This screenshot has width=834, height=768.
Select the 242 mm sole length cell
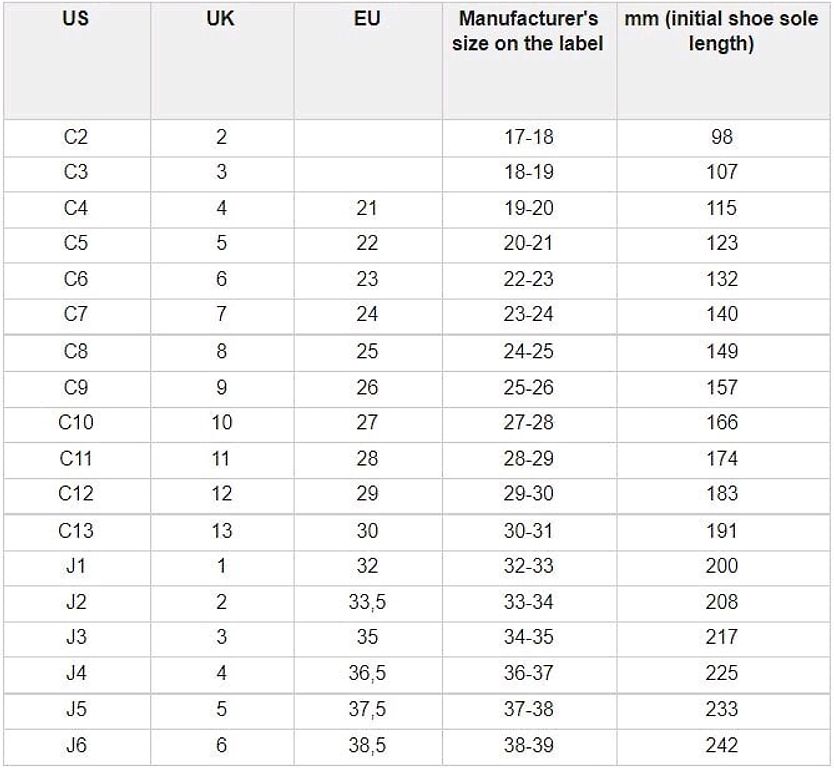(x=722, y=746)
